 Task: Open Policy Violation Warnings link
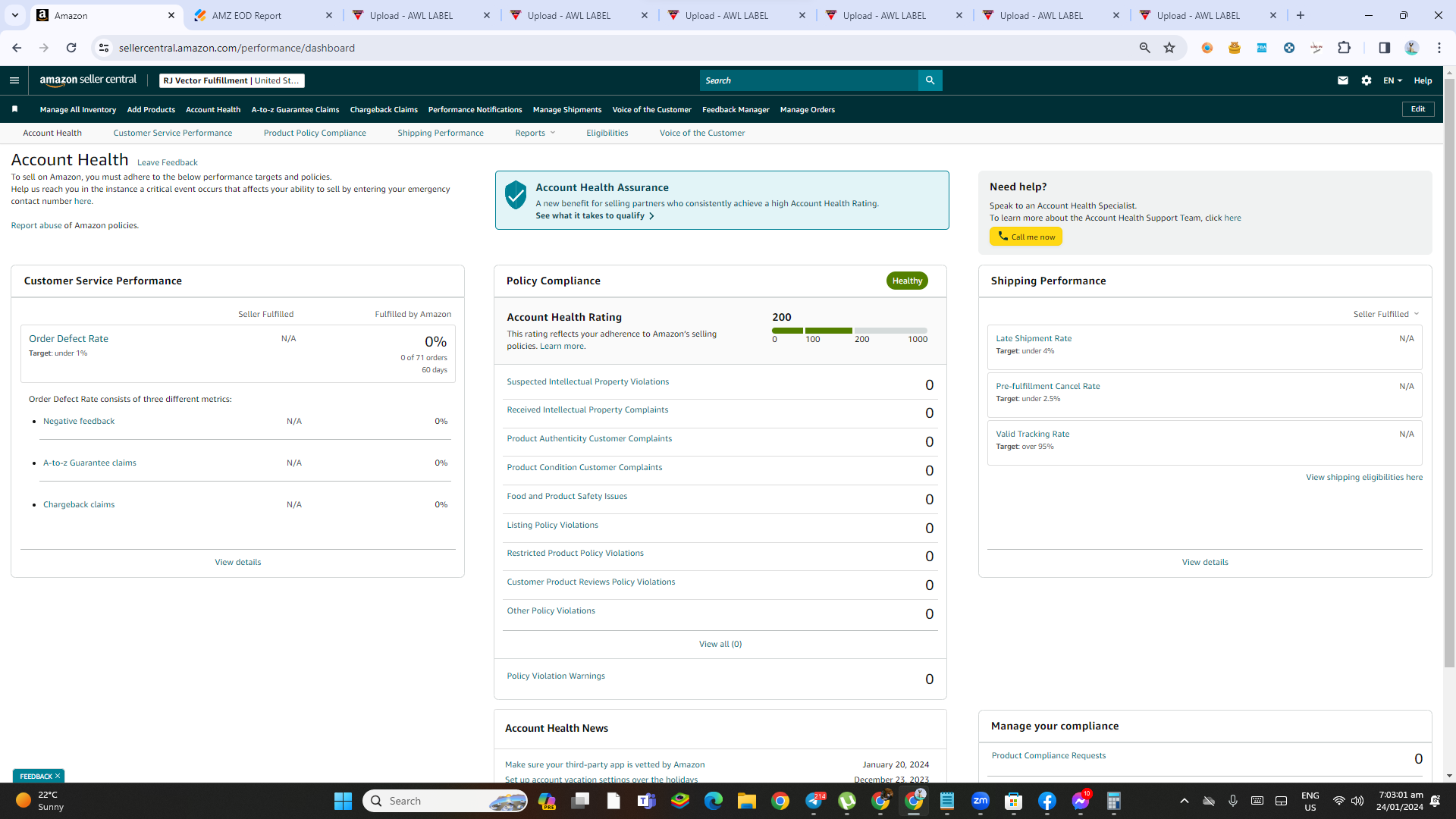(x=556, y=676)
